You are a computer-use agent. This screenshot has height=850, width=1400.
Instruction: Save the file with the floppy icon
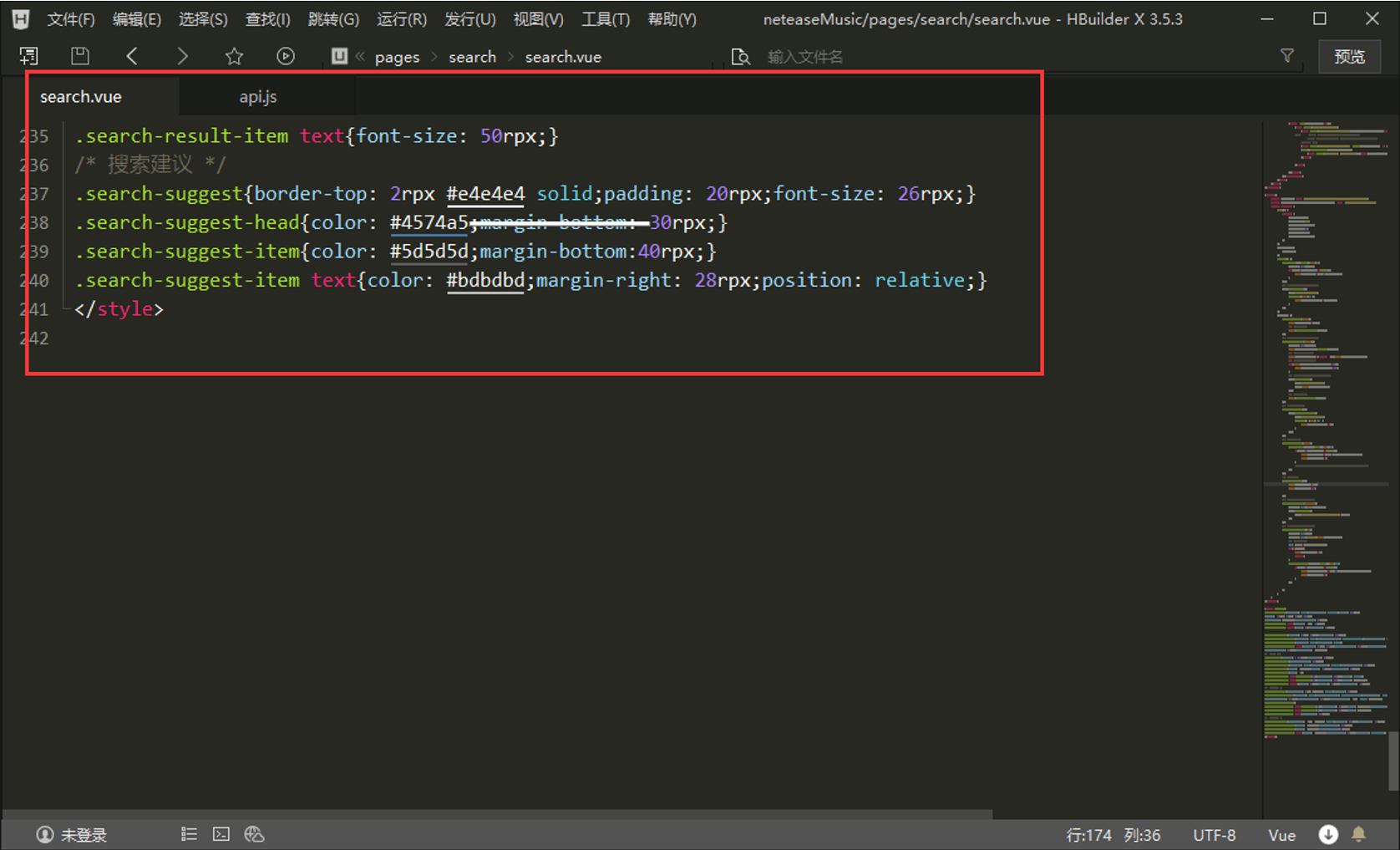(x=80, y=56)
